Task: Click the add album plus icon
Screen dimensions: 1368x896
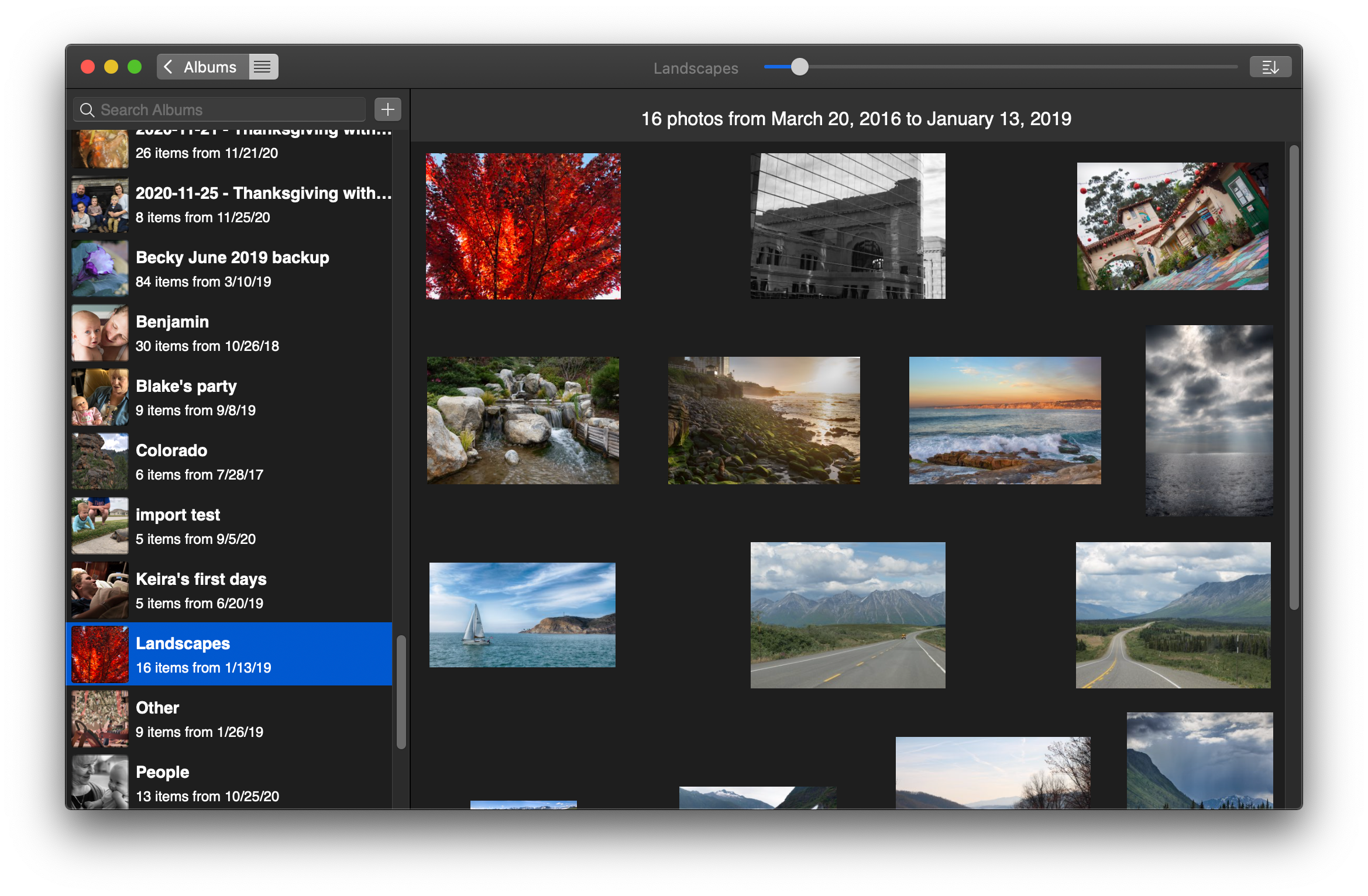Action: pos(388,108)
